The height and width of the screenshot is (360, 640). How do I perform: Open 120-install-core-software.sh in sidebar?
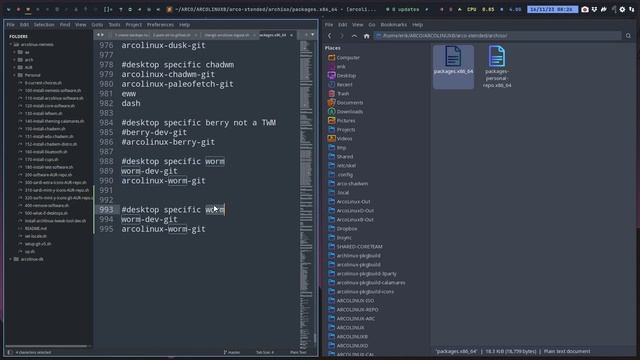tap(50, 106)
